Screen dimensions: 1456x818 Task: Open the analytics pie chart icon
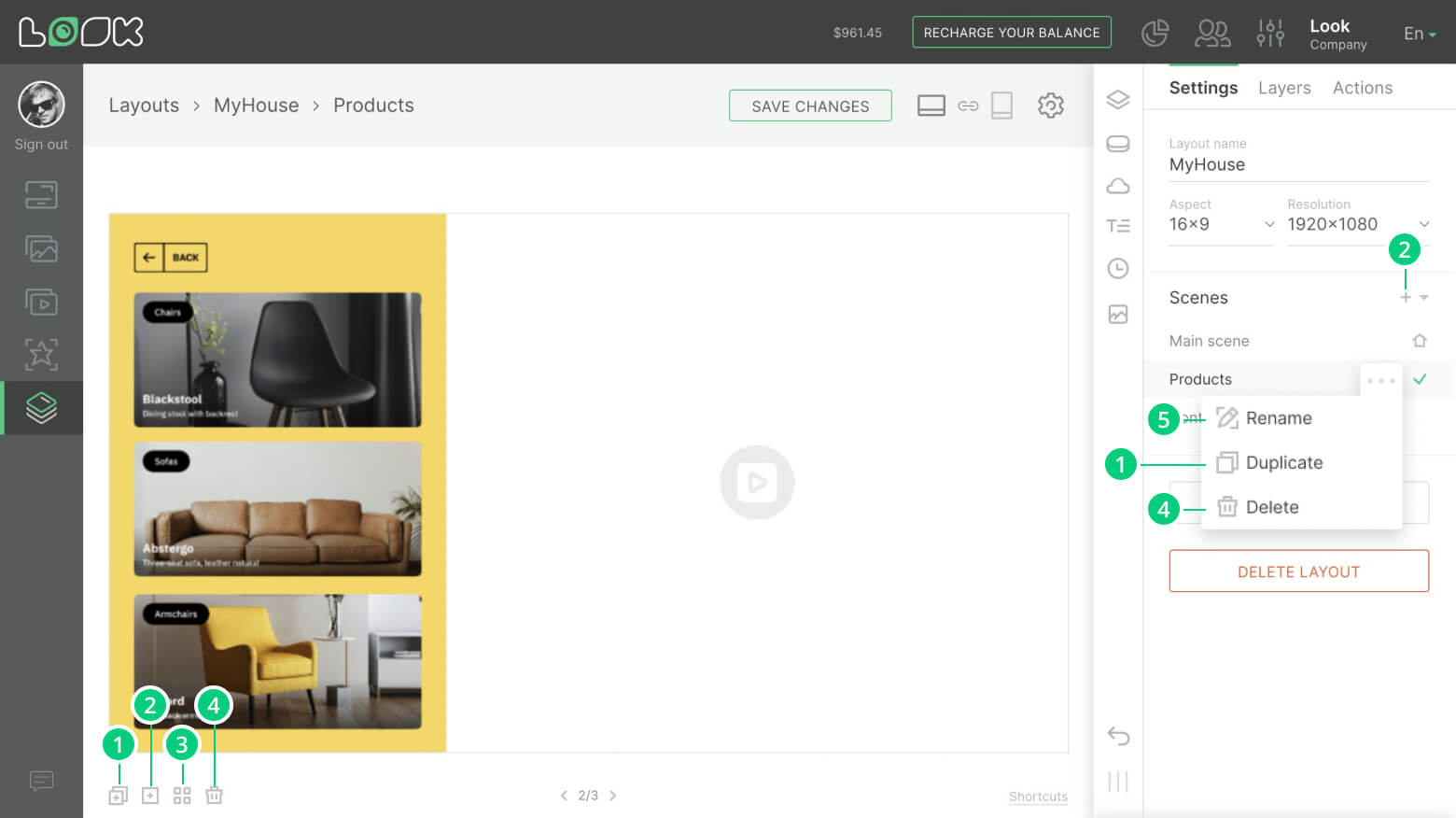pyautogui.click(x=1155, y=33)
